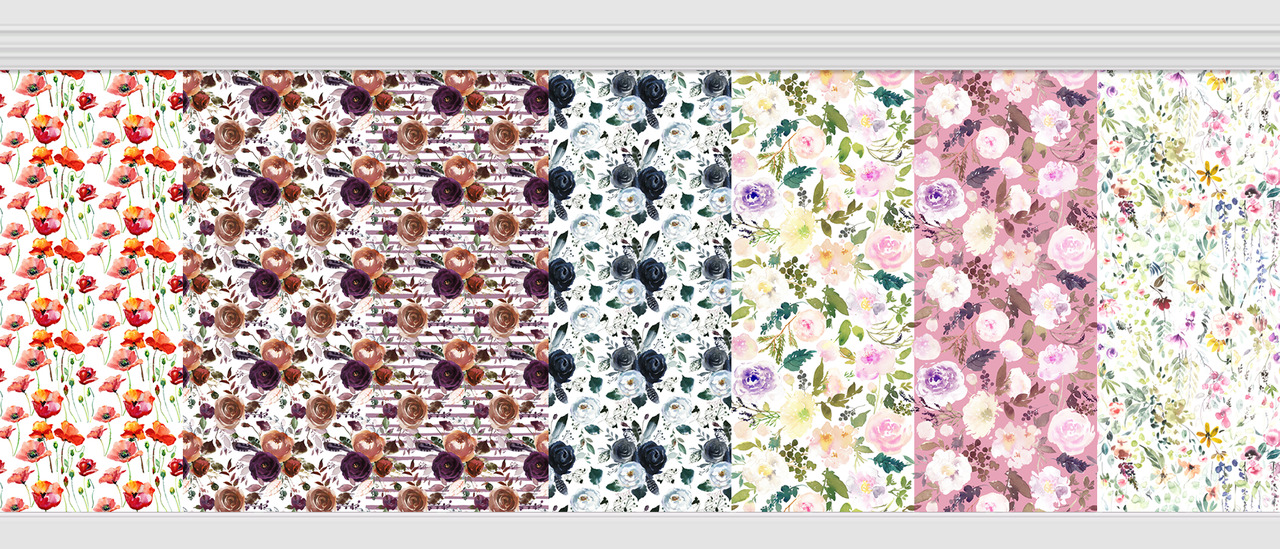
Task: Click the gray ceiling area above the molding
Action: (640, 12)
